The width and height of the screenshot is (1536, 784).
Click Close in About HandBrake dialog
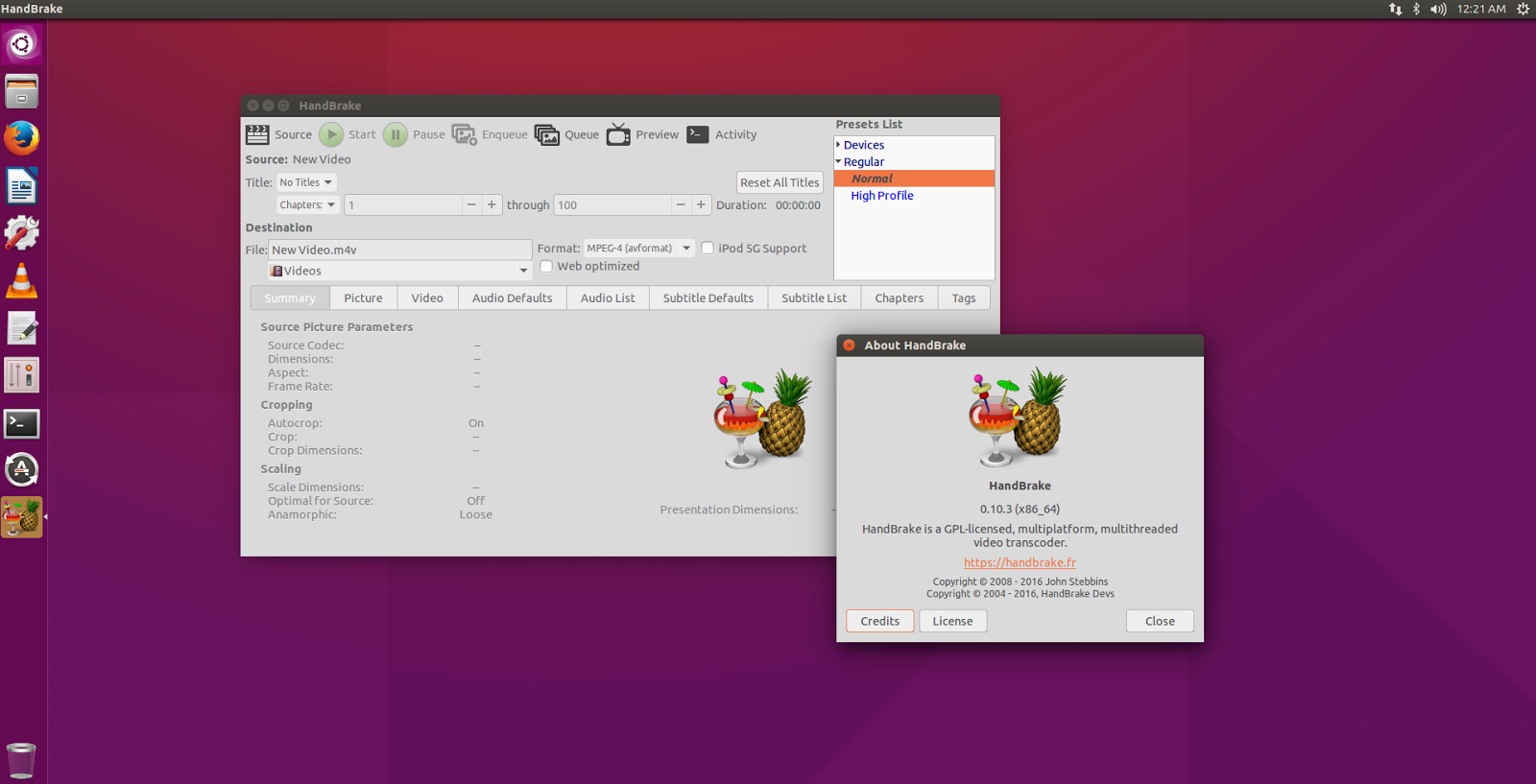pyautogui.click(x=1160, y=621)
